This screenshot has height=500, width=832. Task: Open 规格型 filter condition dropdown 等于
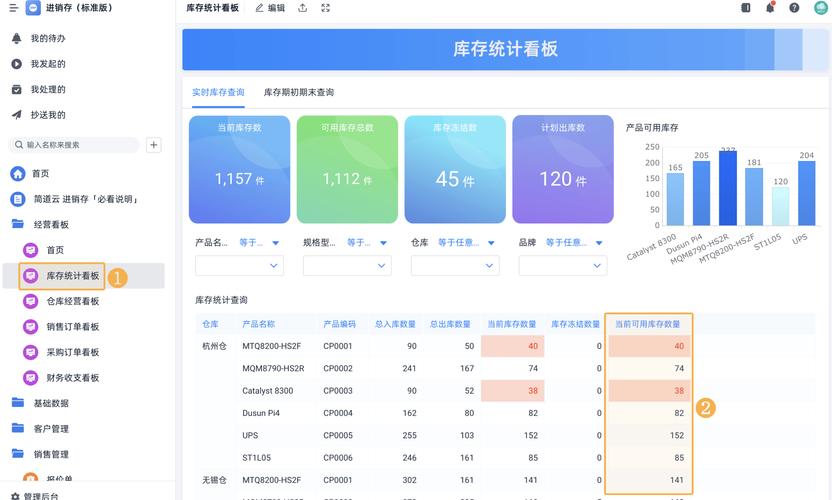coord(367,243)
